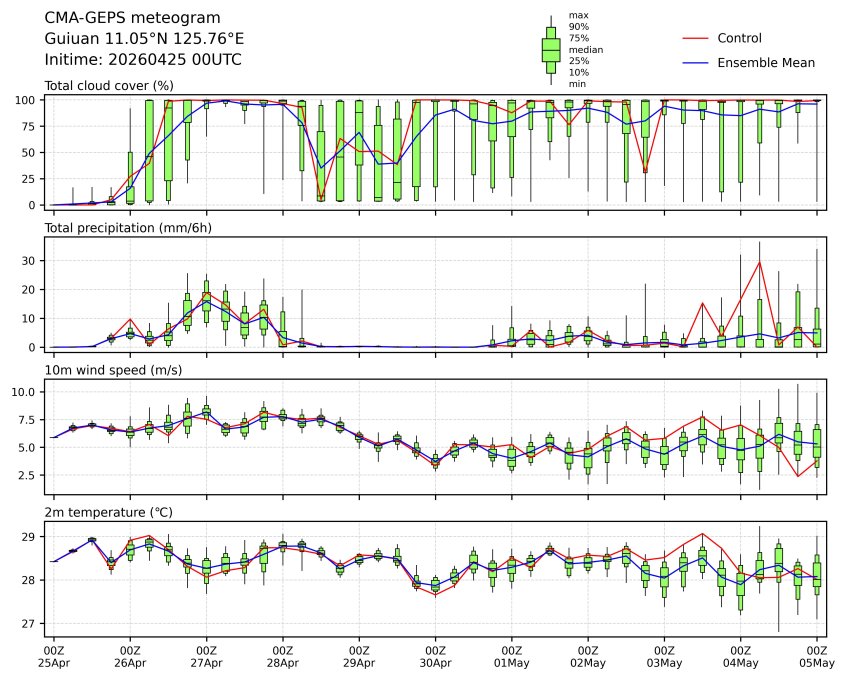Click the 'max' label in boxplot legend
Viewport: 846px width, 680px height.
click(x=577, y=15)
